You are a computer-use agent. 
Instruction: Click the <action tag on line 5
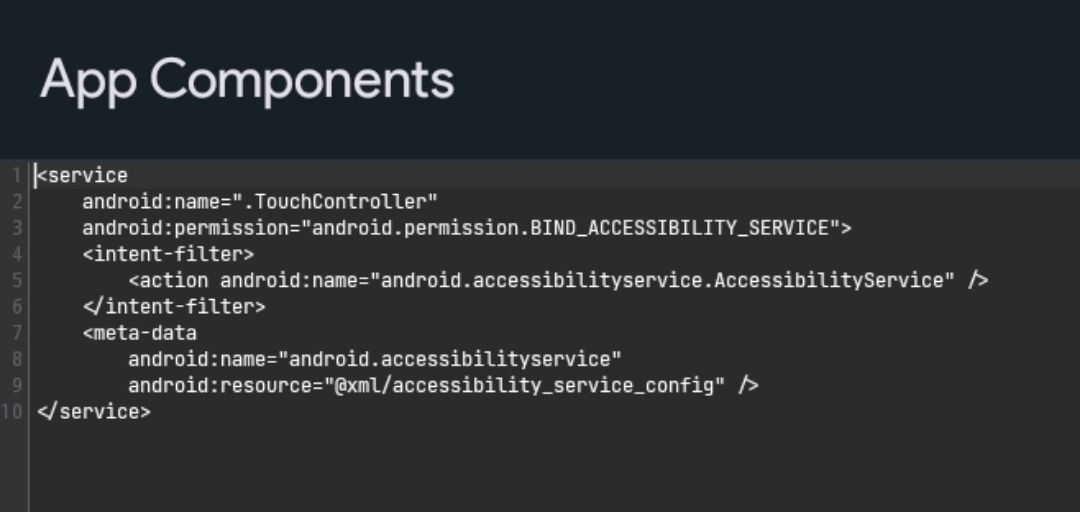pos(168,281)
